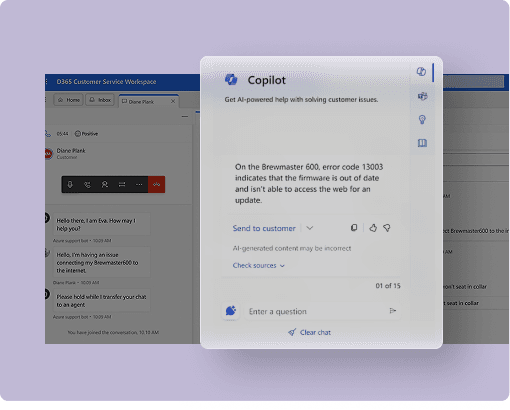The image size is (510, 410).
Task: Open the Teams icon in side rail
Action: [x=422, y=96]
